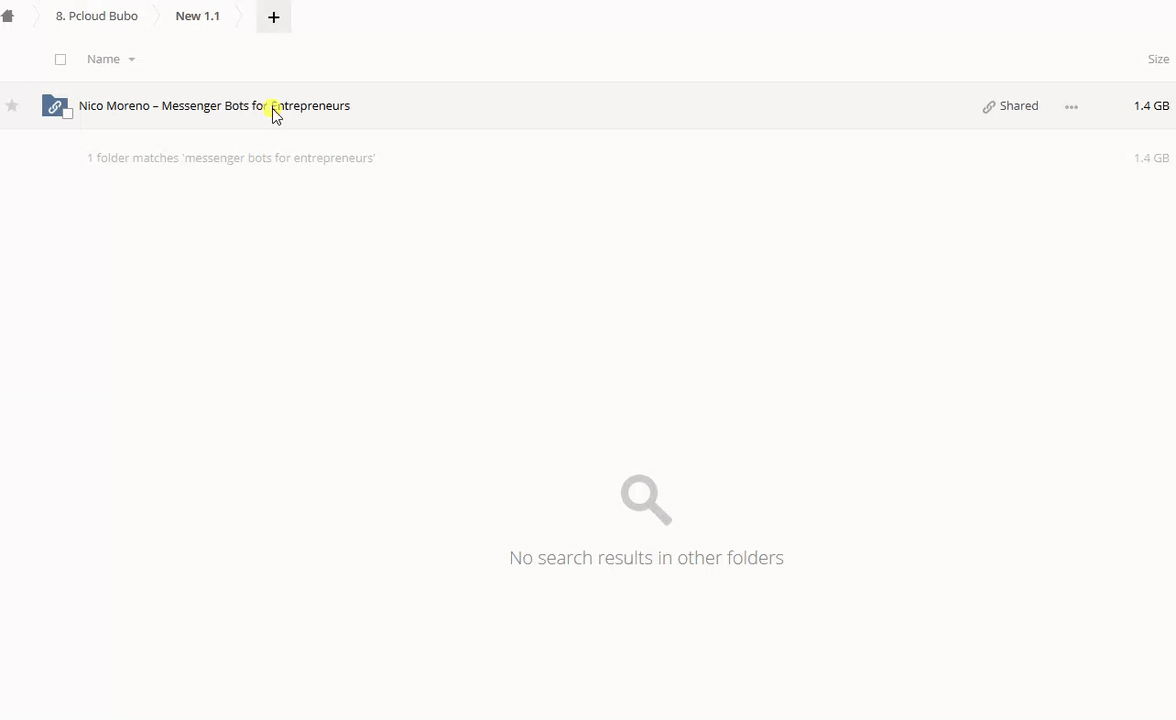Viewport: 1176px width, 720px height.
Task: Click the 'No search results in other folders' message
Action: [x=646, y=558]
